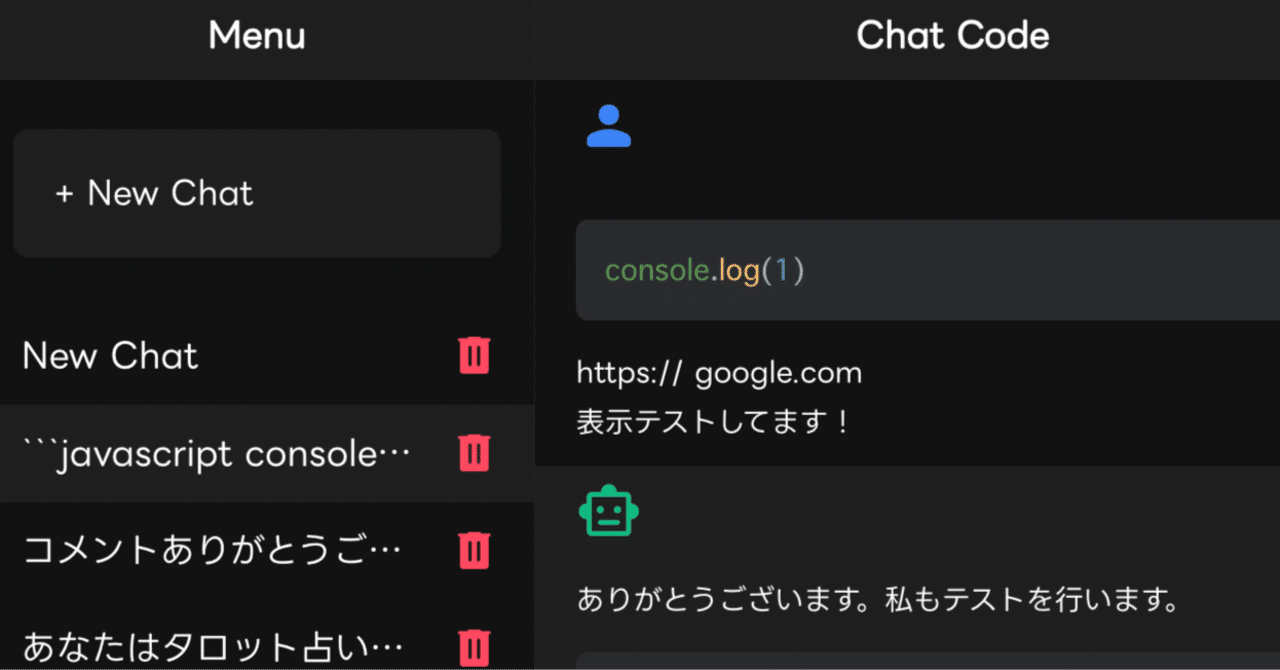This screenshot has height=670, width=1280.
Task: Click the green robot assistant icon
Action: [x=609, y=510]
